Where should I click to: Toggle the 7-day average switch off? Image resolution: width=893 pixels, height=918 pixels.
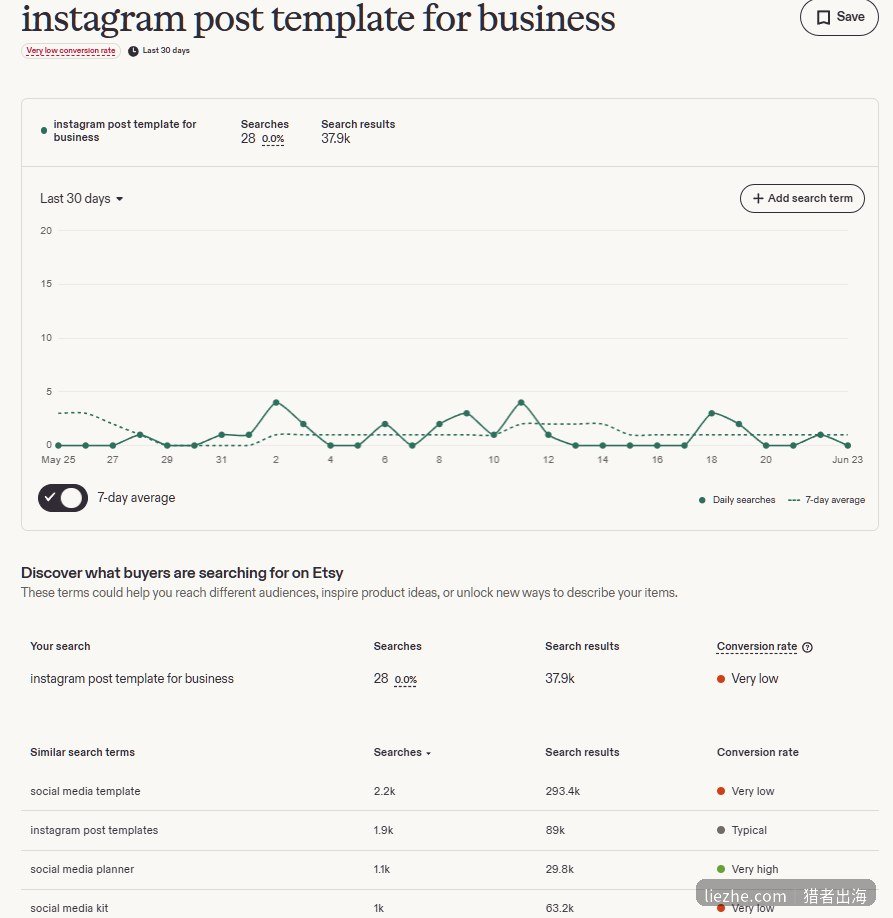63,498
